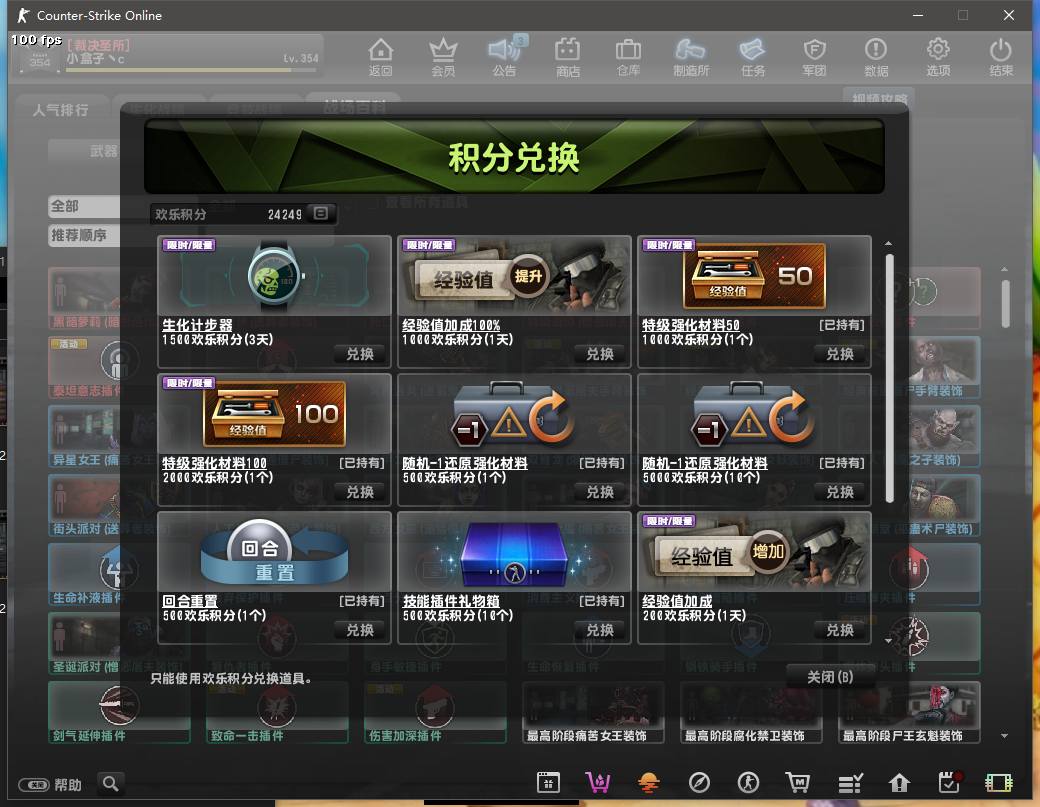The image size is (1040, 807).
Task: Click the exchange list scrollbar thumb
Action: click(889, 378)
